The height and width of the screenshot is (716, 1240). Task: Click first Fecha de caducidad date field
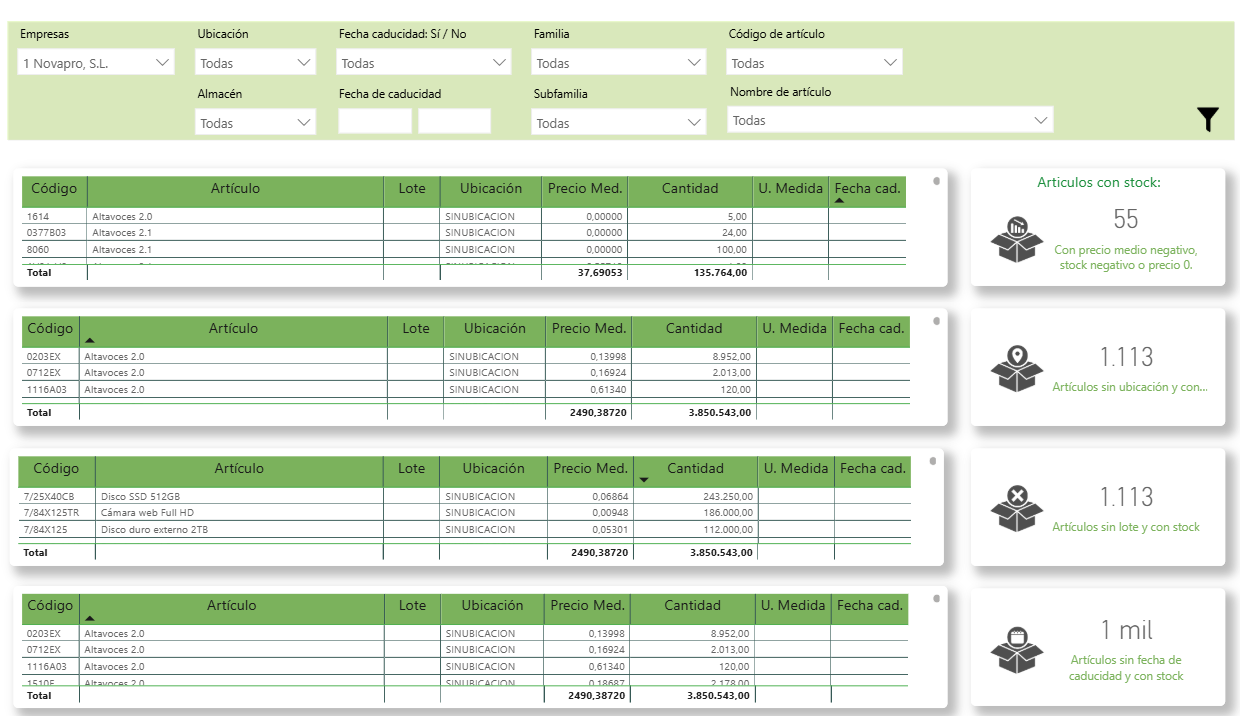click(375, 122)
